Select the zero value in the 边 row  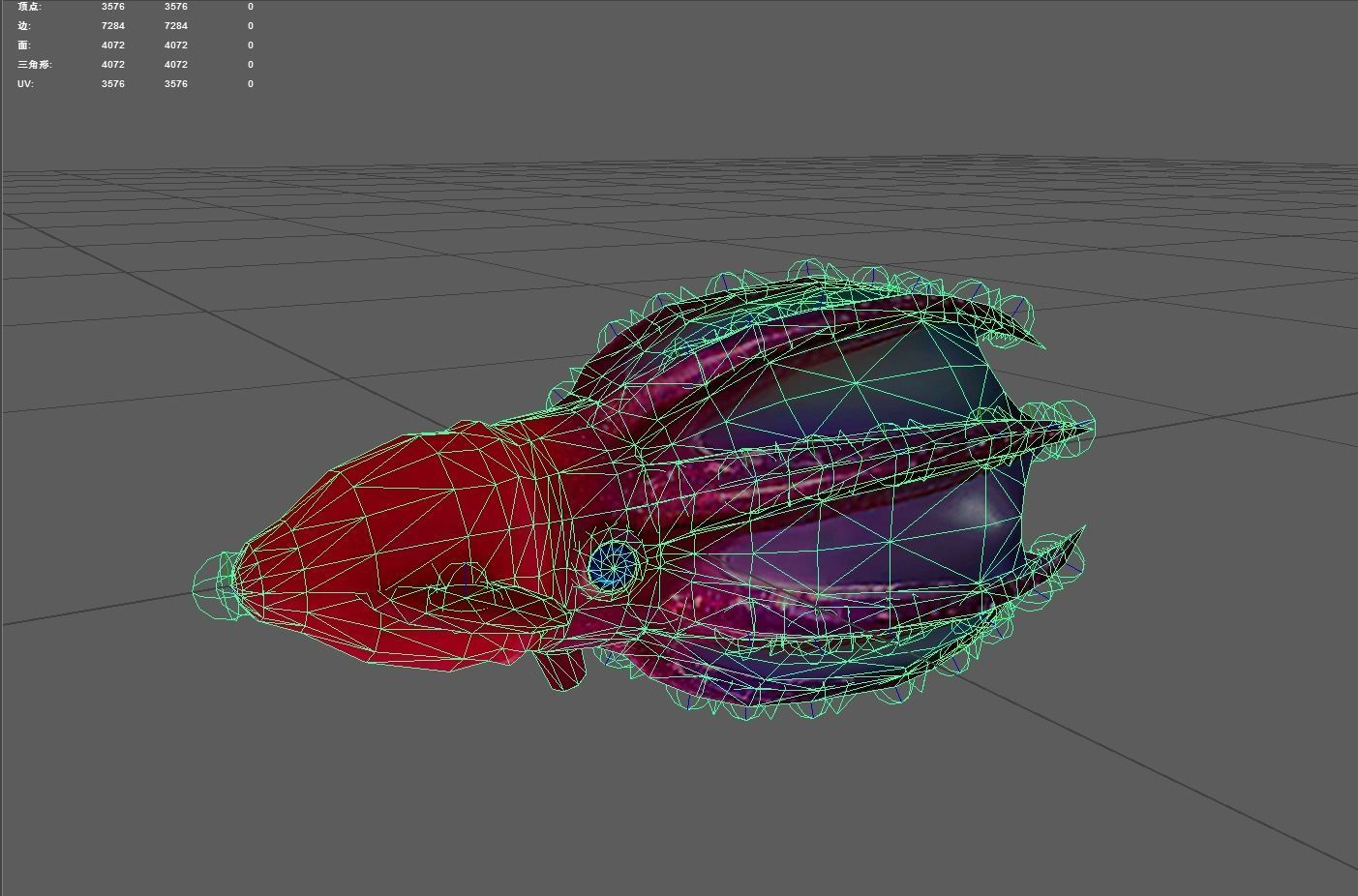tap(251, 26)
